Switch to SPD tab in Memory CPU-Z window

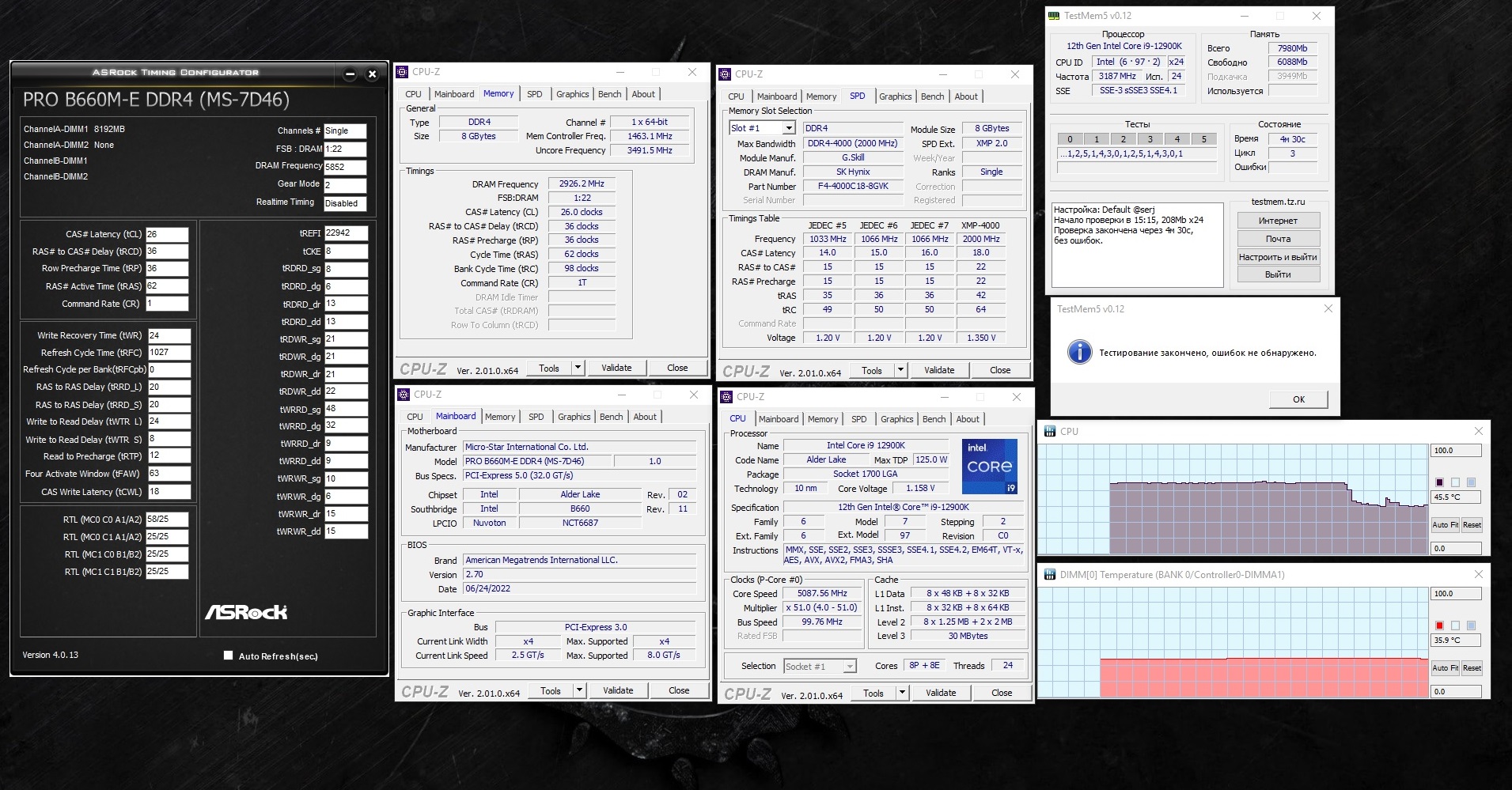pyautogui.click(x=535, y=94)
